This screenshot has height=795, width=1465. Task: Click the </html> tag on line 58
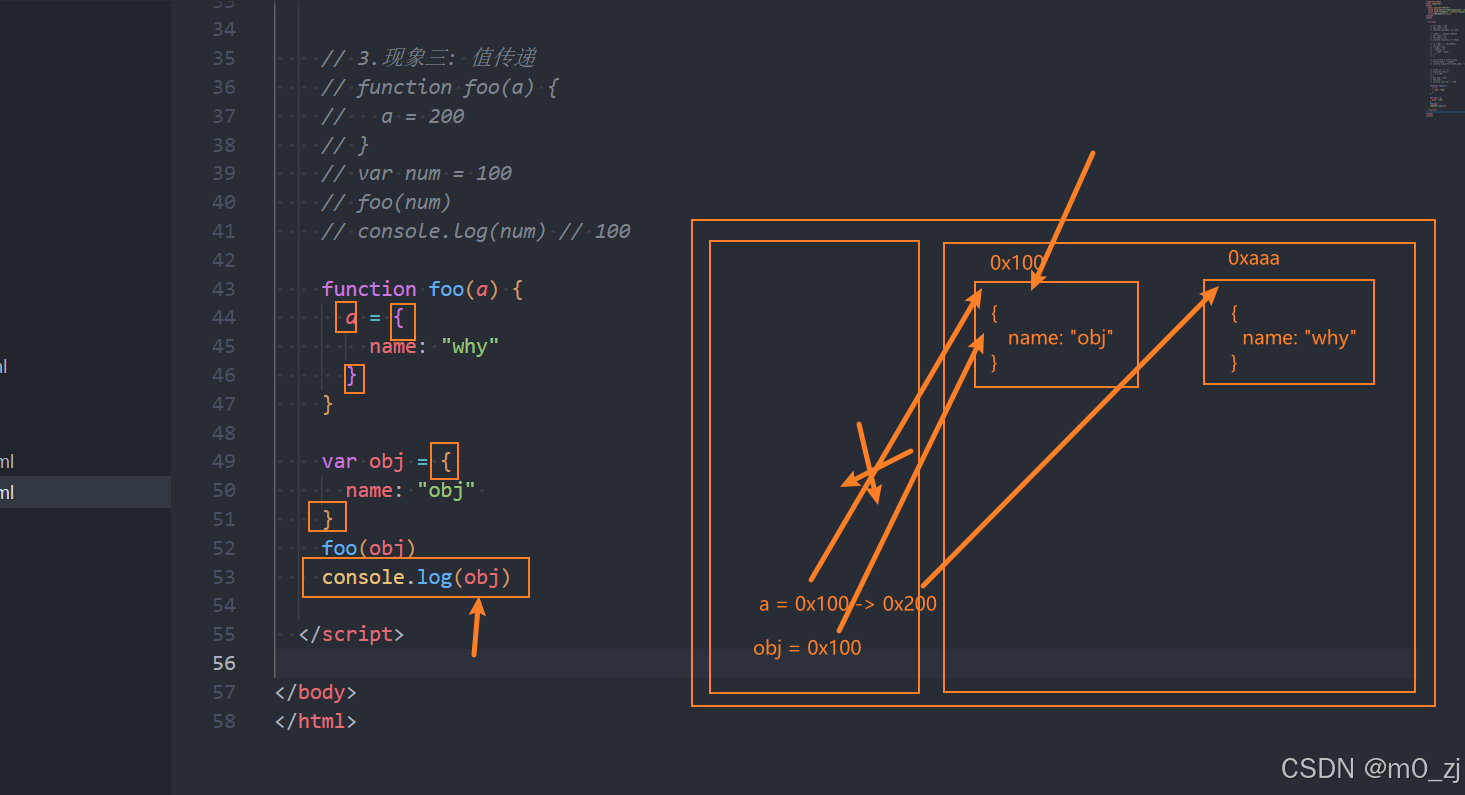[315, 721]
